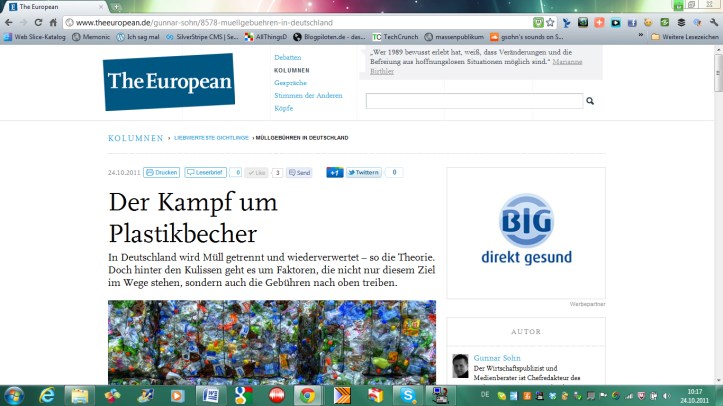Click the Leserbrief button
The image size is (723, 406).
tap(205, 172)
